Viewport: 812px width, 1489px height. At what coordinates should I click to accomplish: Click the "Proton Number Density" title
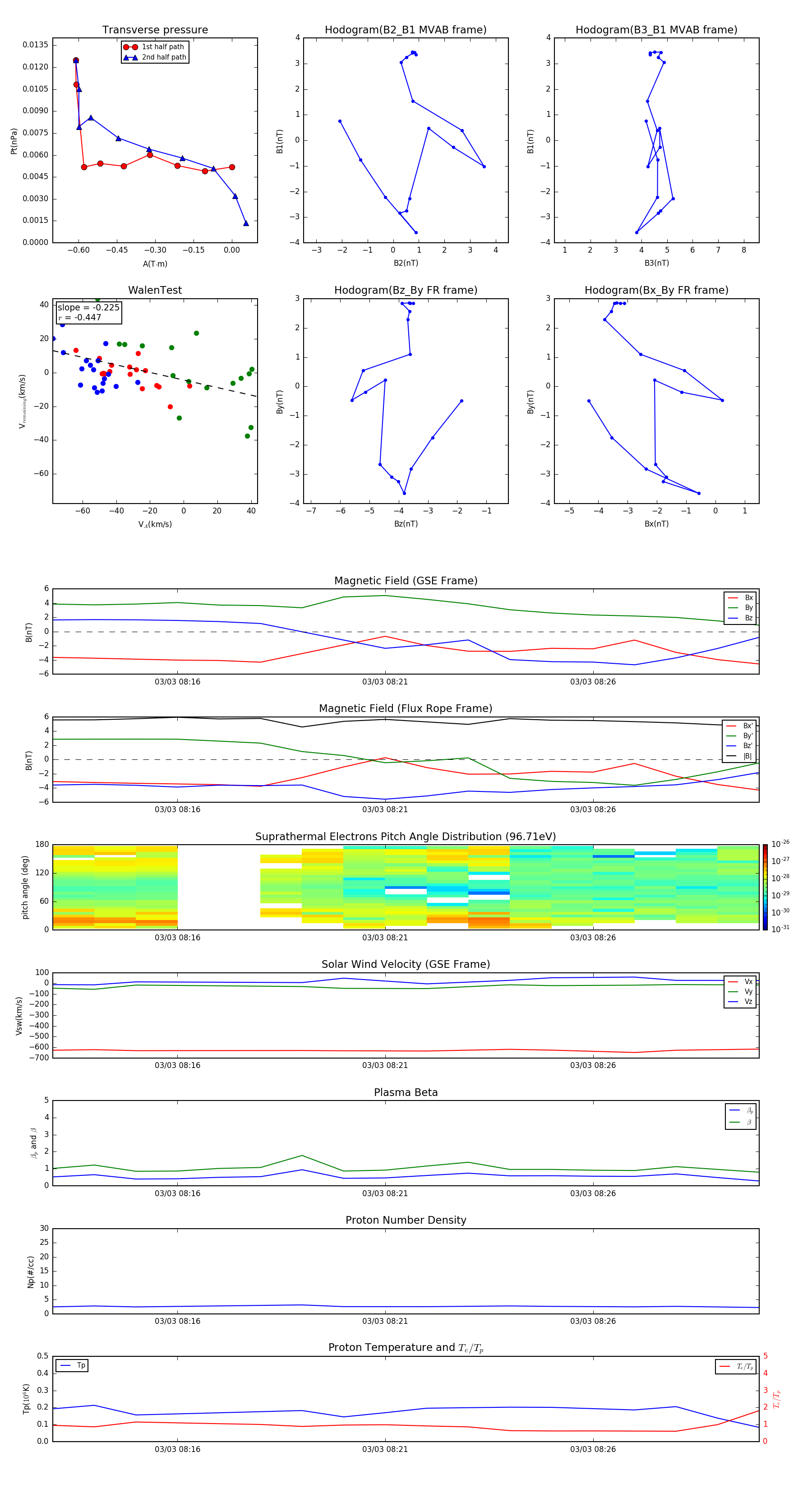click(x=406, y=1220)
